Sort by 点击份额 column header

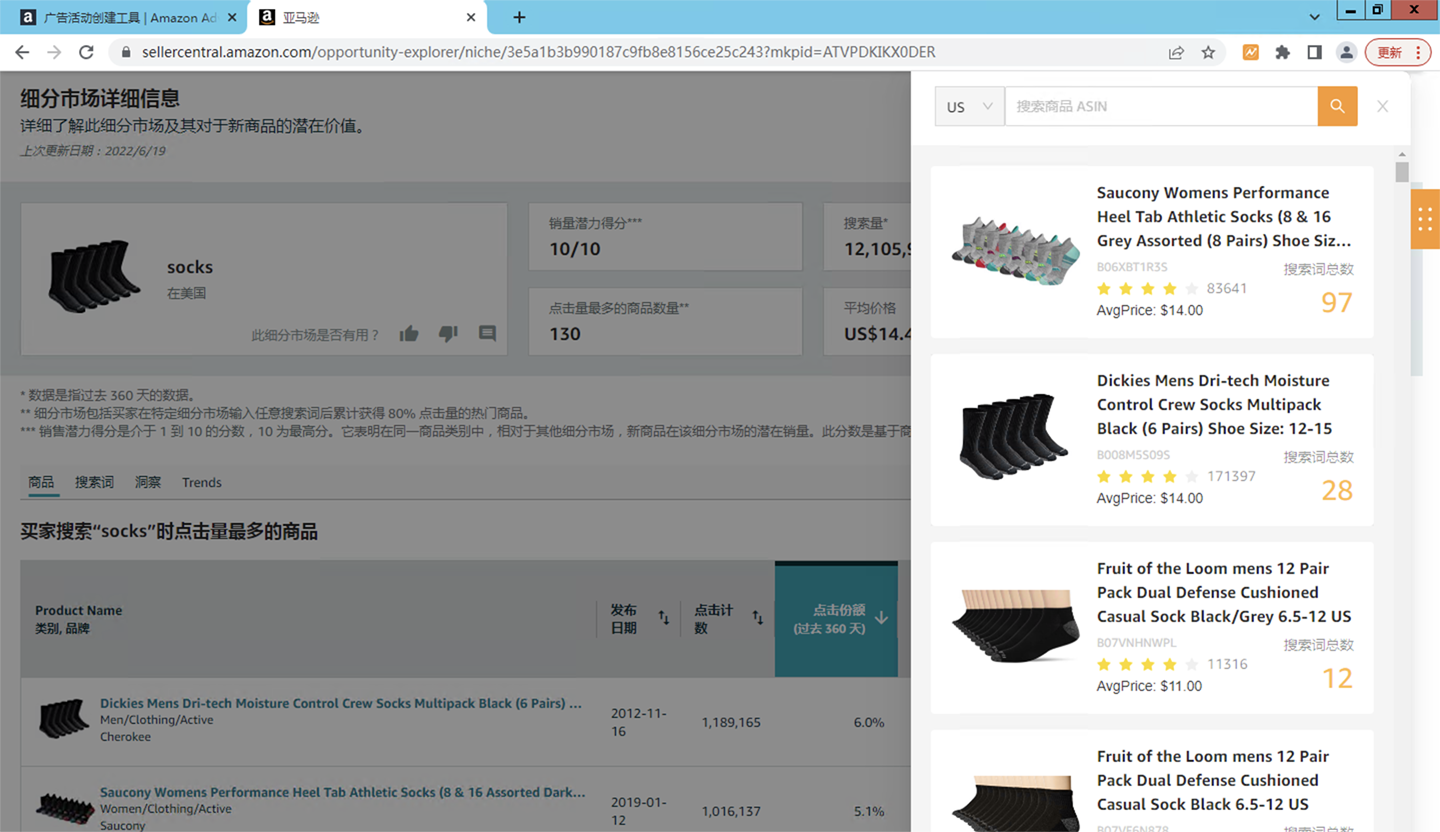point(836,619)
